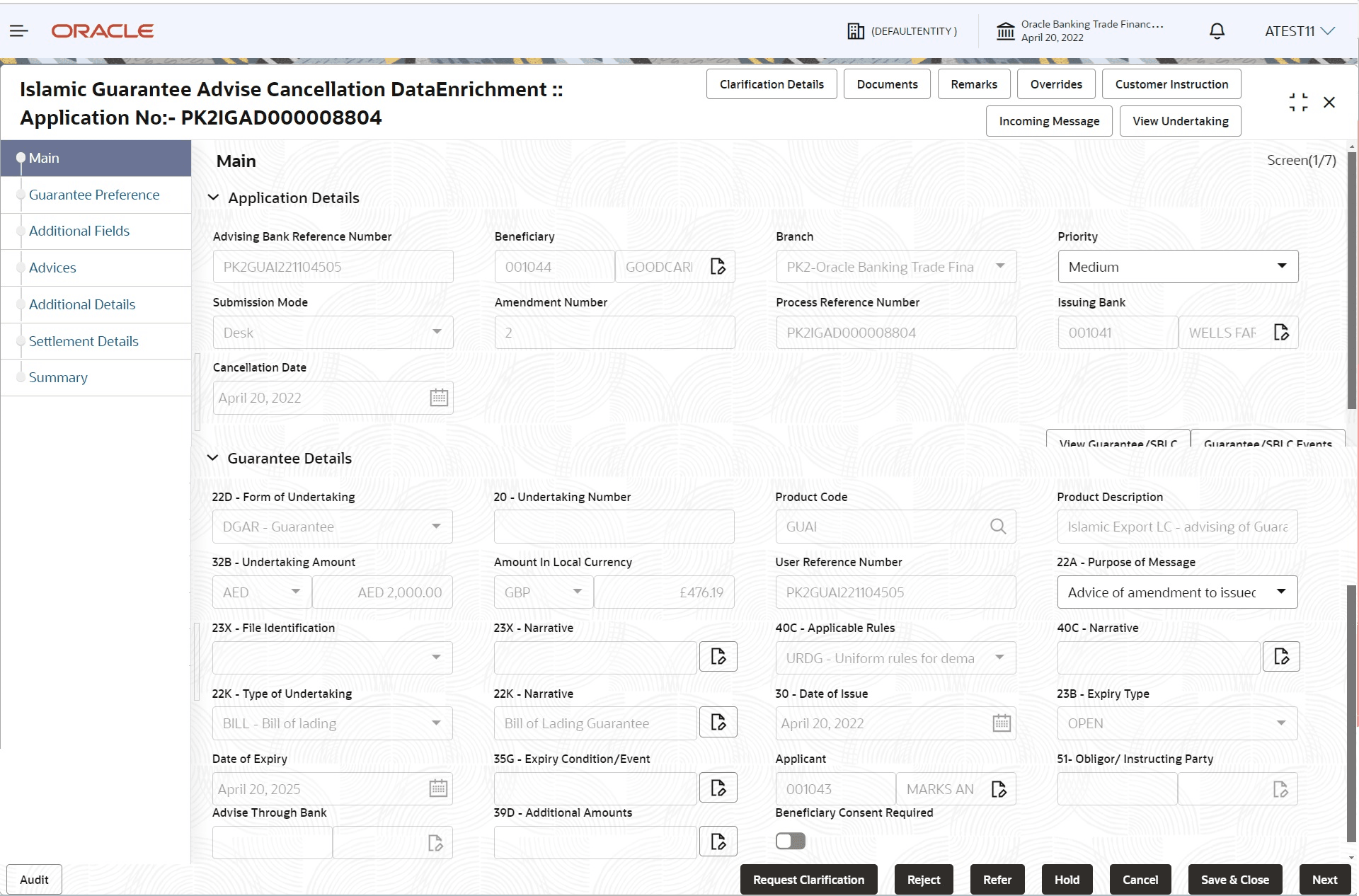This screenshot has width=1359, height=896.
Task: Click the Product Code search icon
Action: click(x=997, y=527)
